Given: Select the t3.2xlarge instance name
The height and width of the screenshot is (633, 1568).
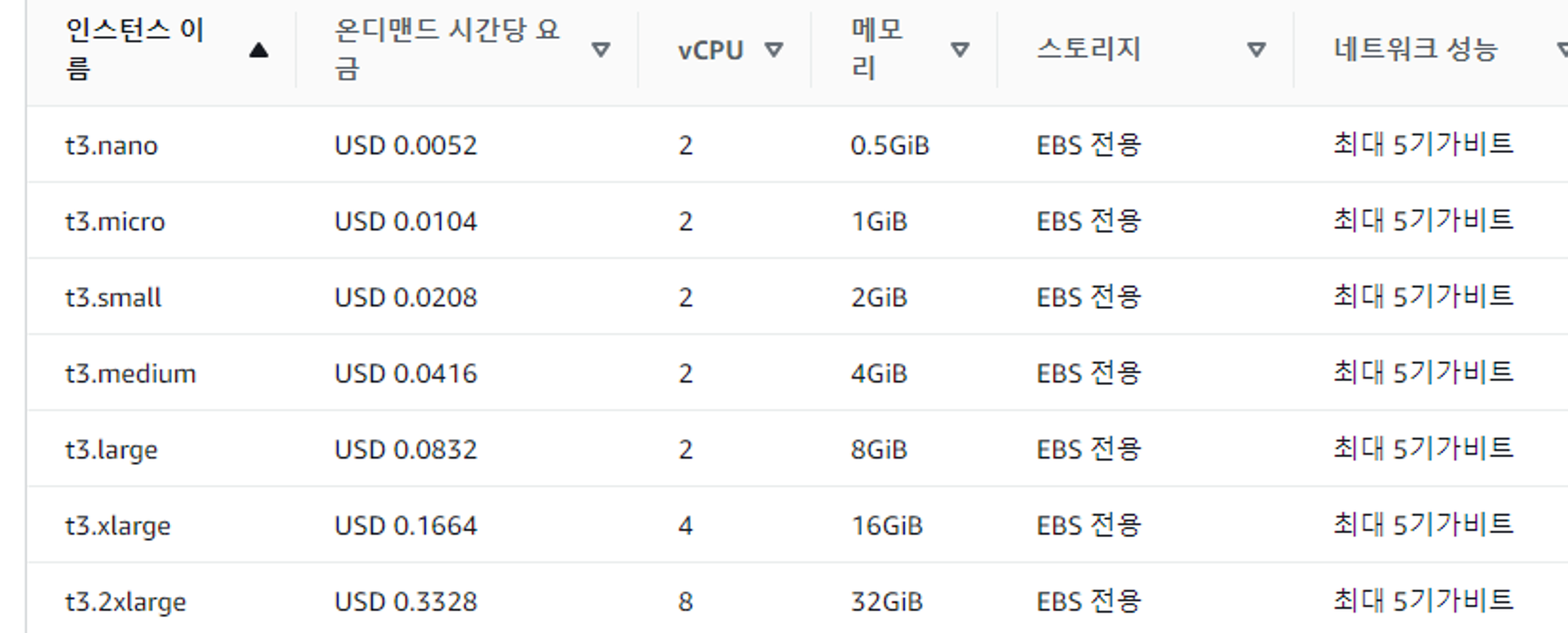Looking at the screenshot, I should click(125, 602).
